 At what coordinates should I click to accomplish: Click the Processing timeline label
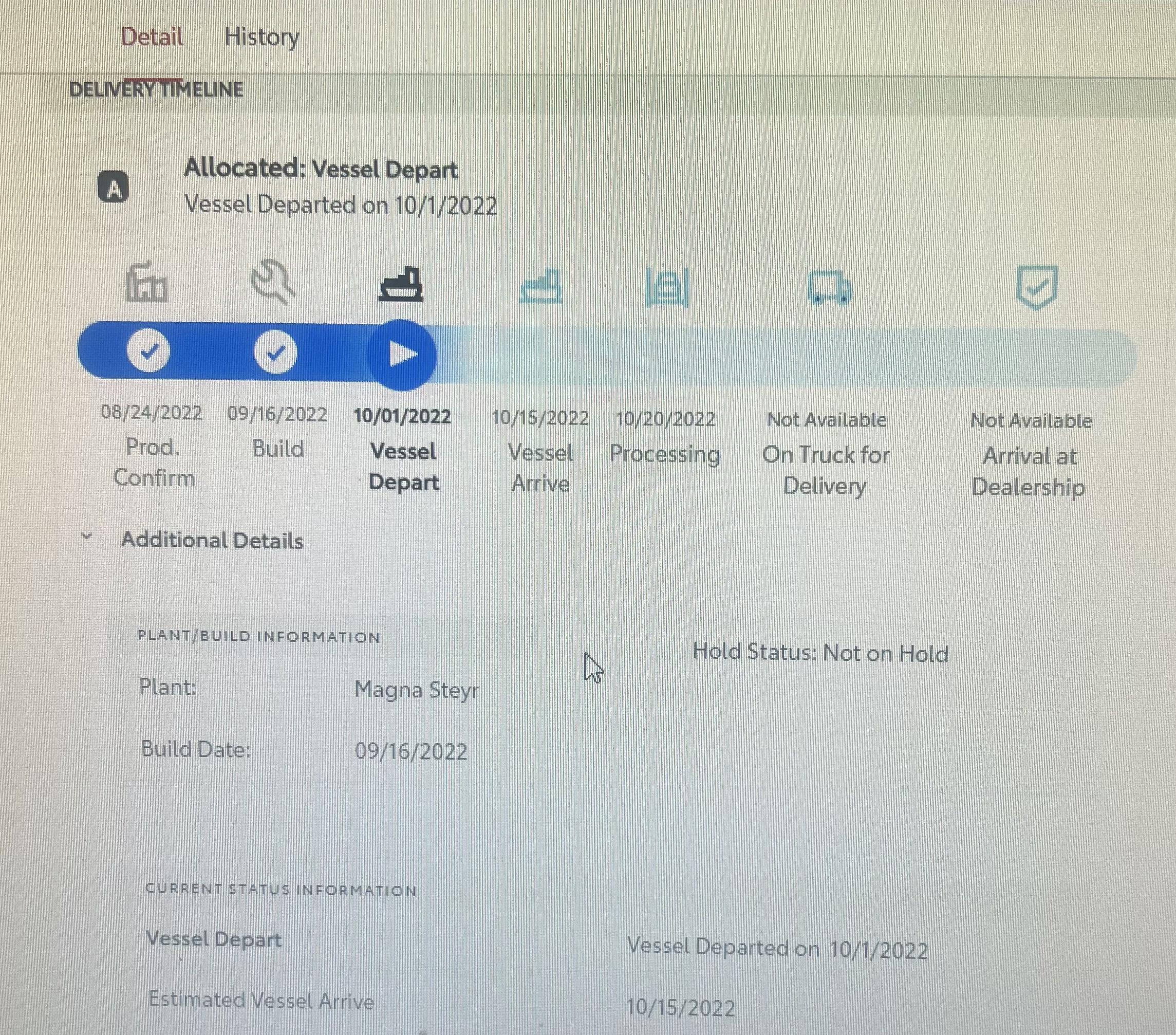point(664,454)
